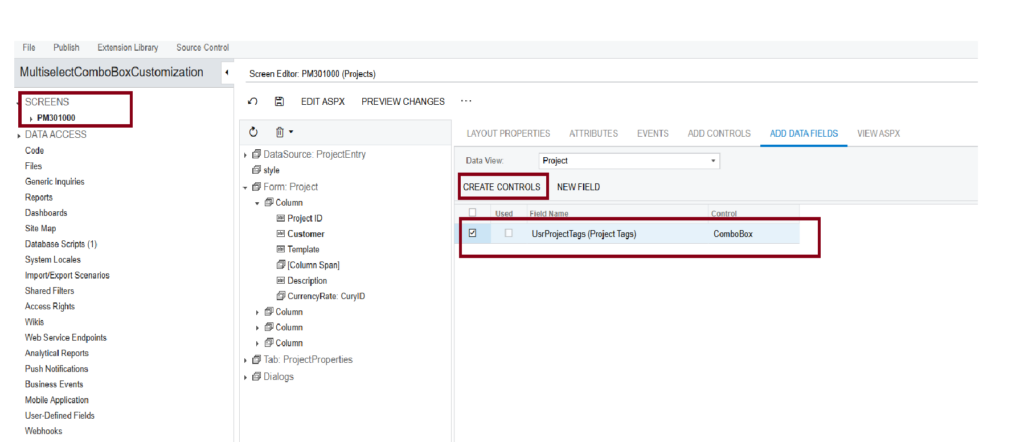Select the Project ID field icon
Screen dimensions: 1024x442
(x=281, y=218)
